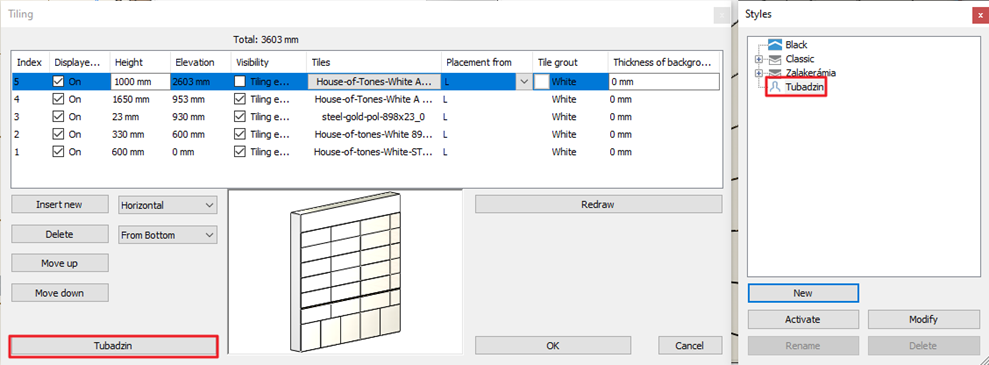Screen dimensions: 989x365
Task: Click the white Tile grout color swatch
Action: click(x=542, y=81)
